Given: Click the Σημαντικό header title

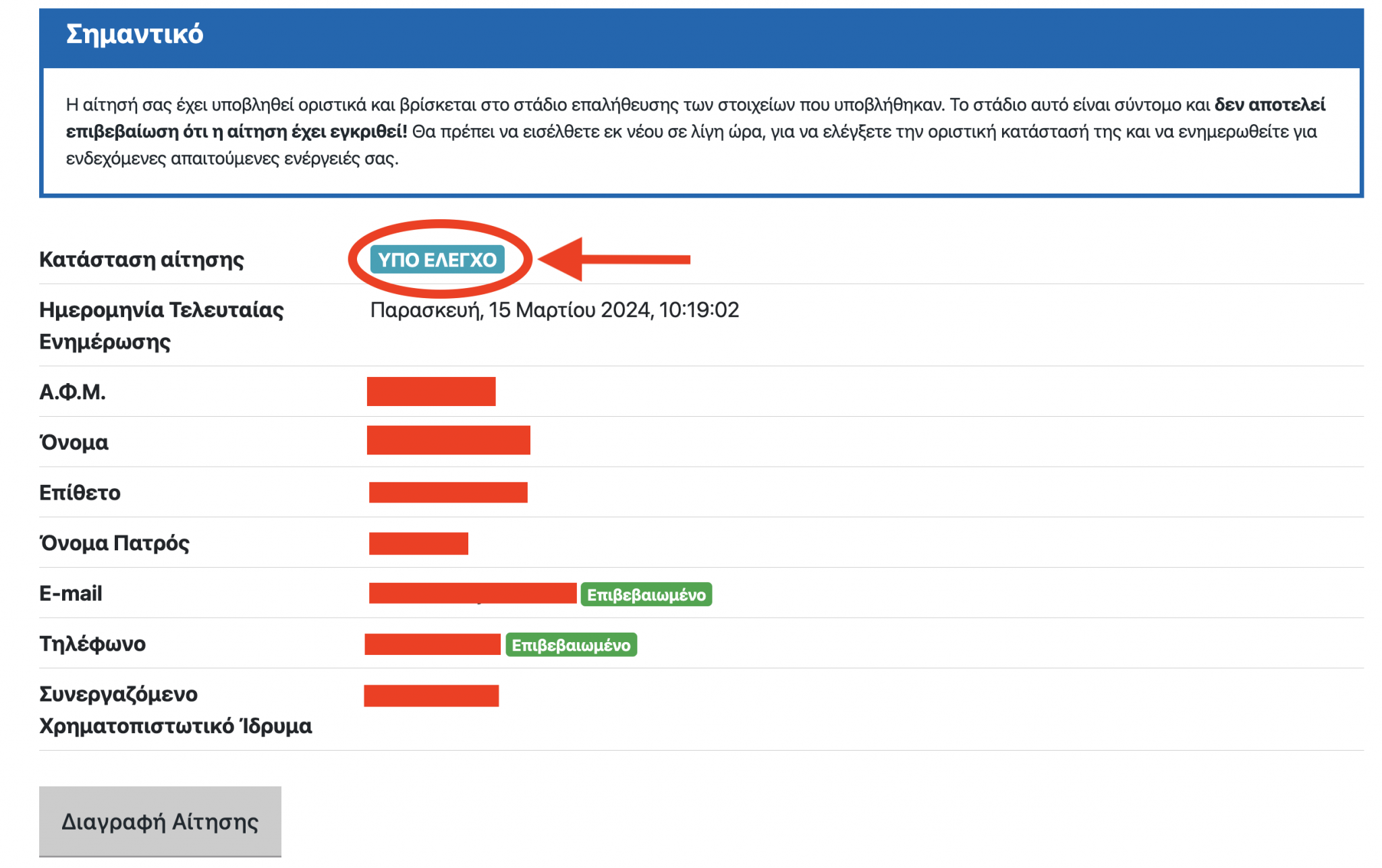Looking at the screenshot, I should click(134, 34).
